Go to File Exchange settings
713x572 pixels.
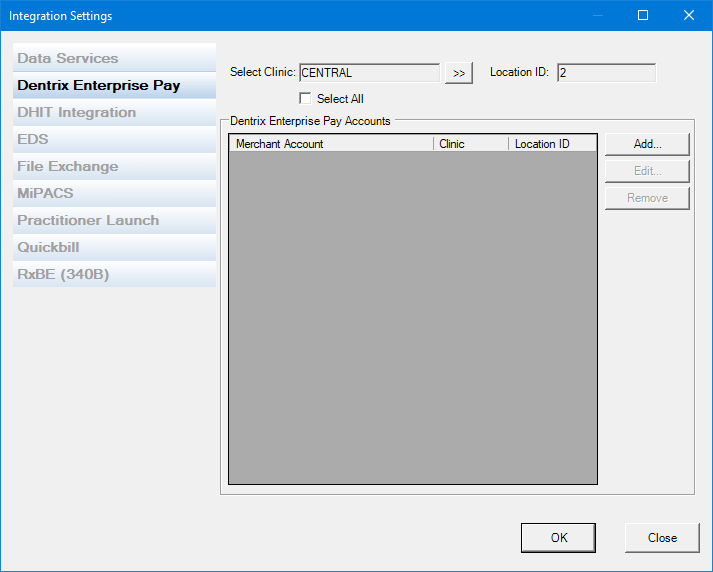(114, 166)
